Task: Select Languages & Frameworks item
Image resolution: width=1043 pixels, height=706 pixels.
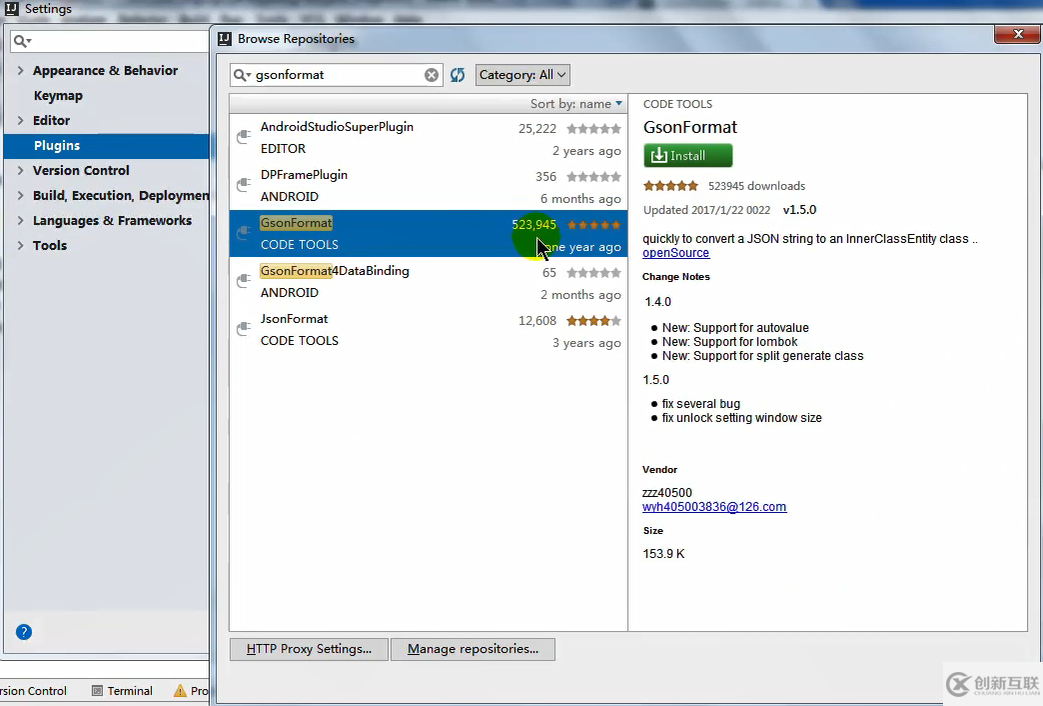Action: [112, 220]
